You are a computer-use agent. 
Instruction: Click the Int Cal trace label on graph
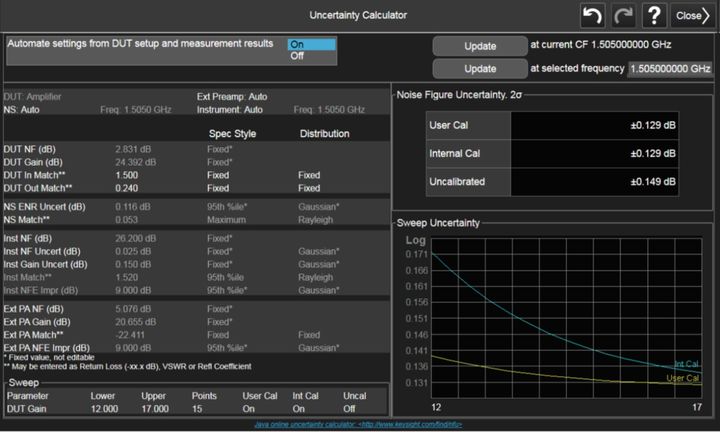point(686,364)
